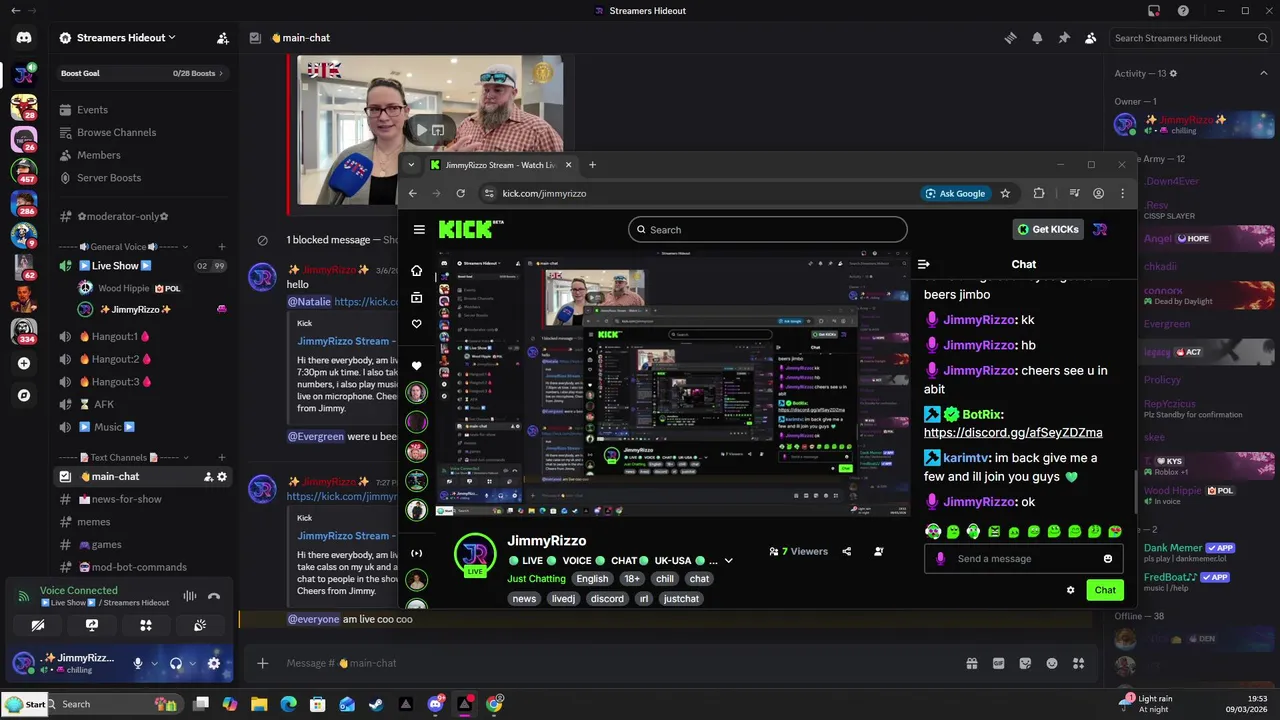This screenshot has height=720, width=1280.
Task: Invite people icon beside the server name
Action: tap(222, 38)
